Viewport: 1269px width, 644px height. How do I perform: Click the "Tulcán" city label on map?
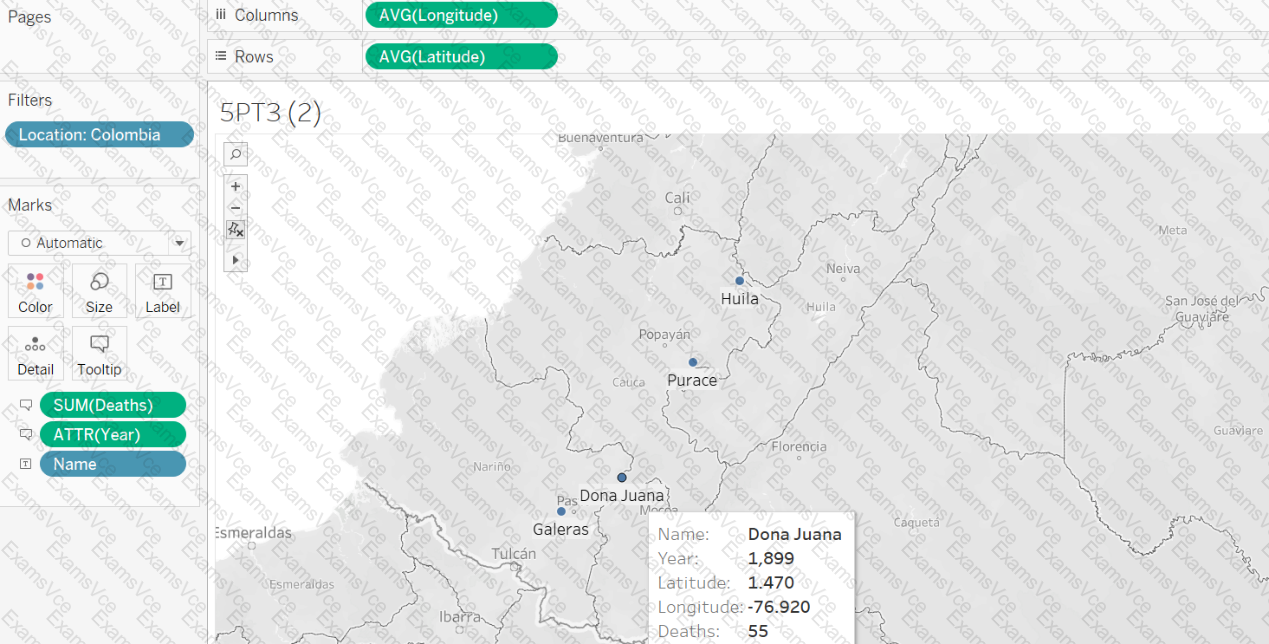tap(514, 554)
